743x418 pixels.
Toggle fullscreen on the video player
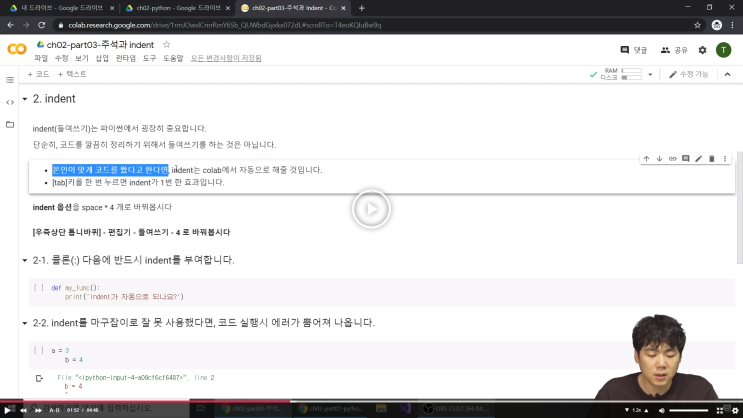pyautogui.click(x=720, y=410)
